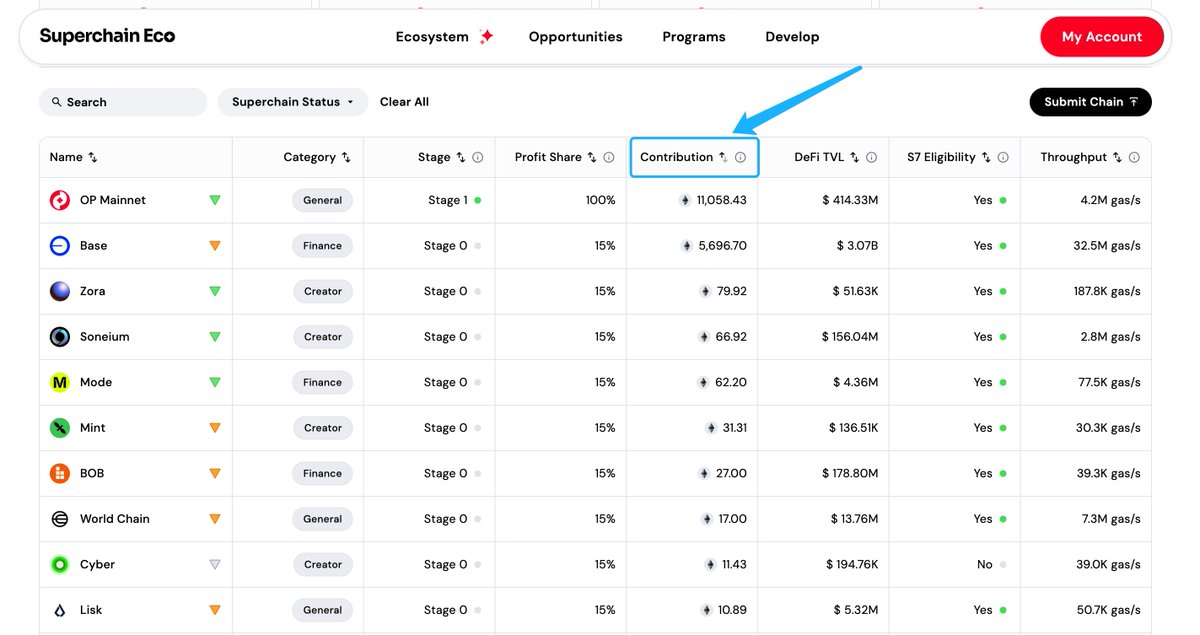This screenshot has width=1200, height=635.
Task: Click the Submit Chain button
Action: tap(1090, 102)
